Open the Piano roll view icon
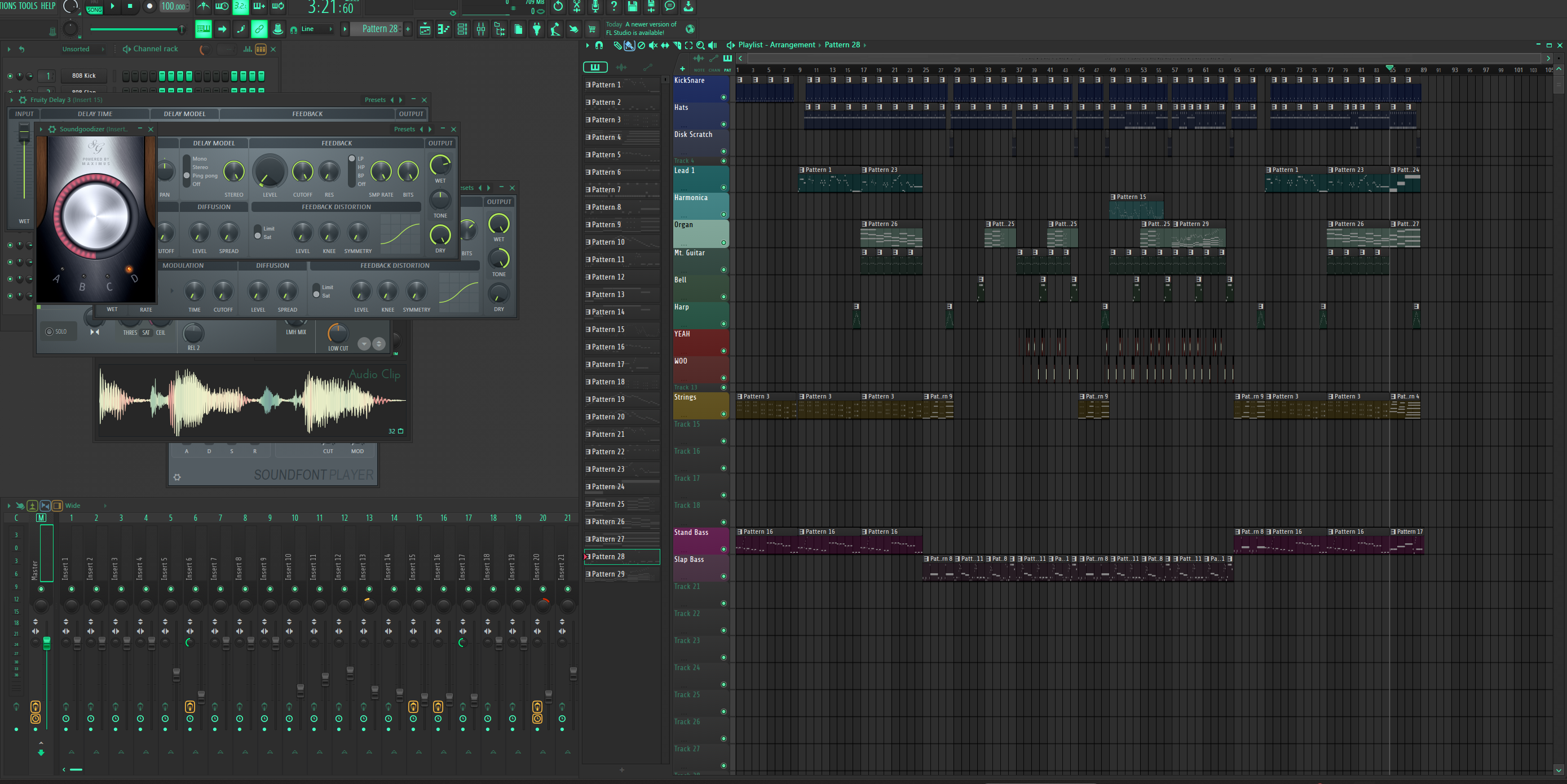Screen dimensions: 1567x784 [443, 29]
